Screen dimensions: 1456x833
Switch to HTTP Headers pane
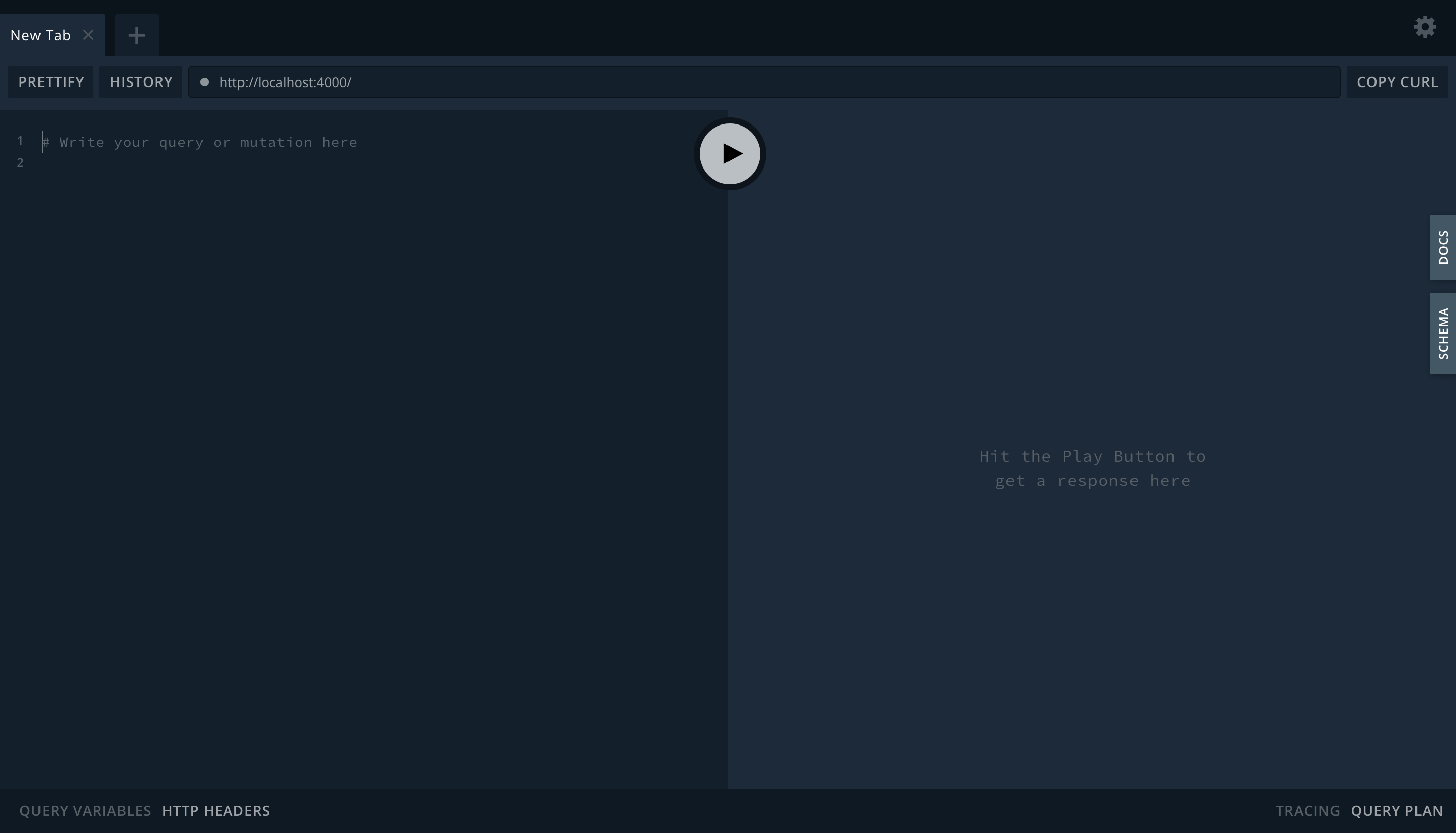point(216,811)
